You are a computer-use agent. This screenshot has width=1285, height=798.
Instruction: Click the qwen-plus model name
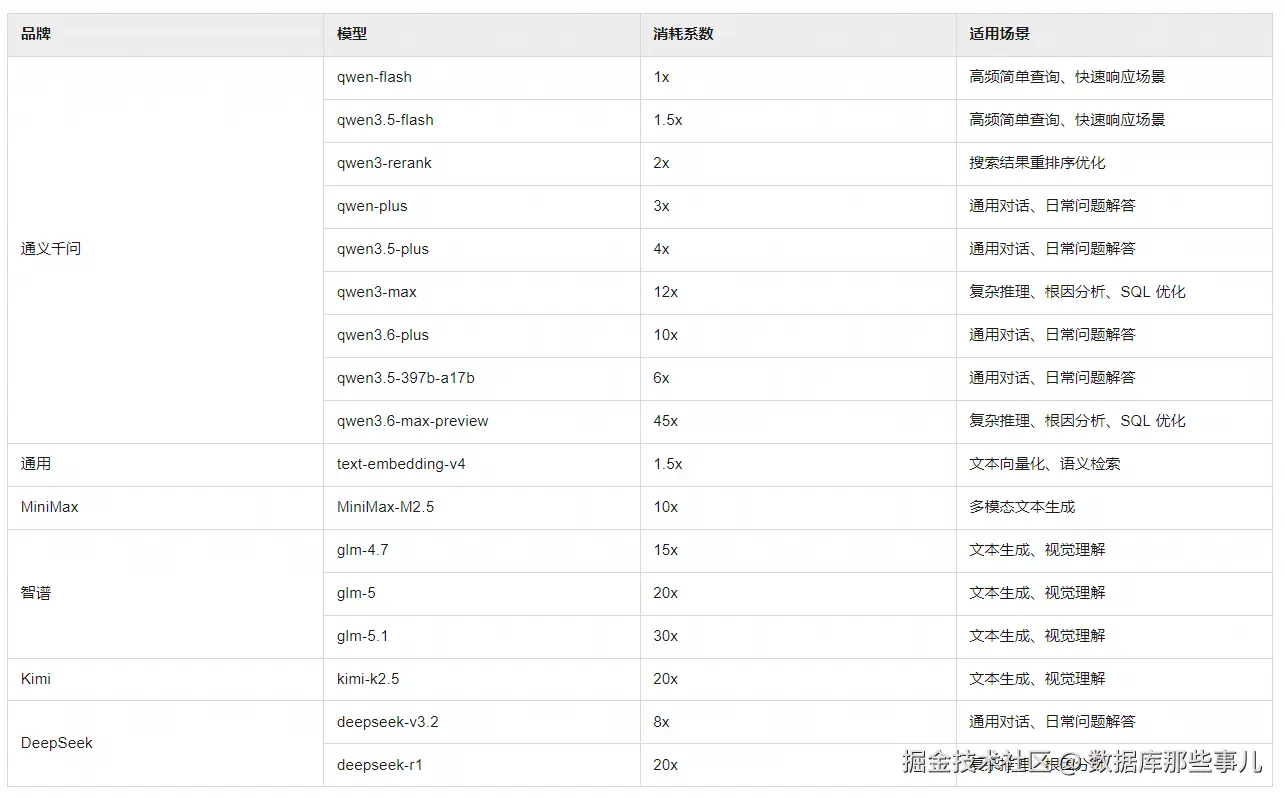[372, 206]
